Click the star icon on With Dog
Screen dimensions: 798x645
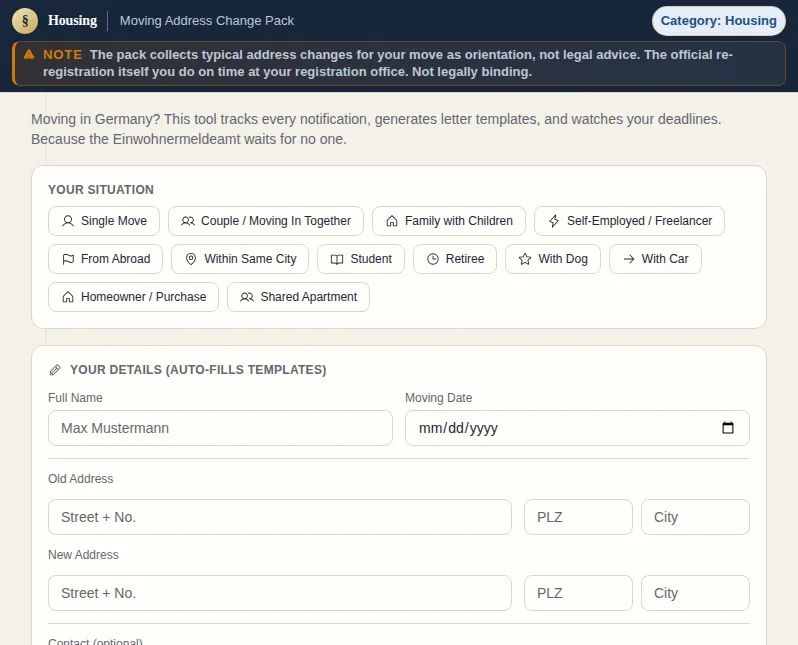point(525,259)
